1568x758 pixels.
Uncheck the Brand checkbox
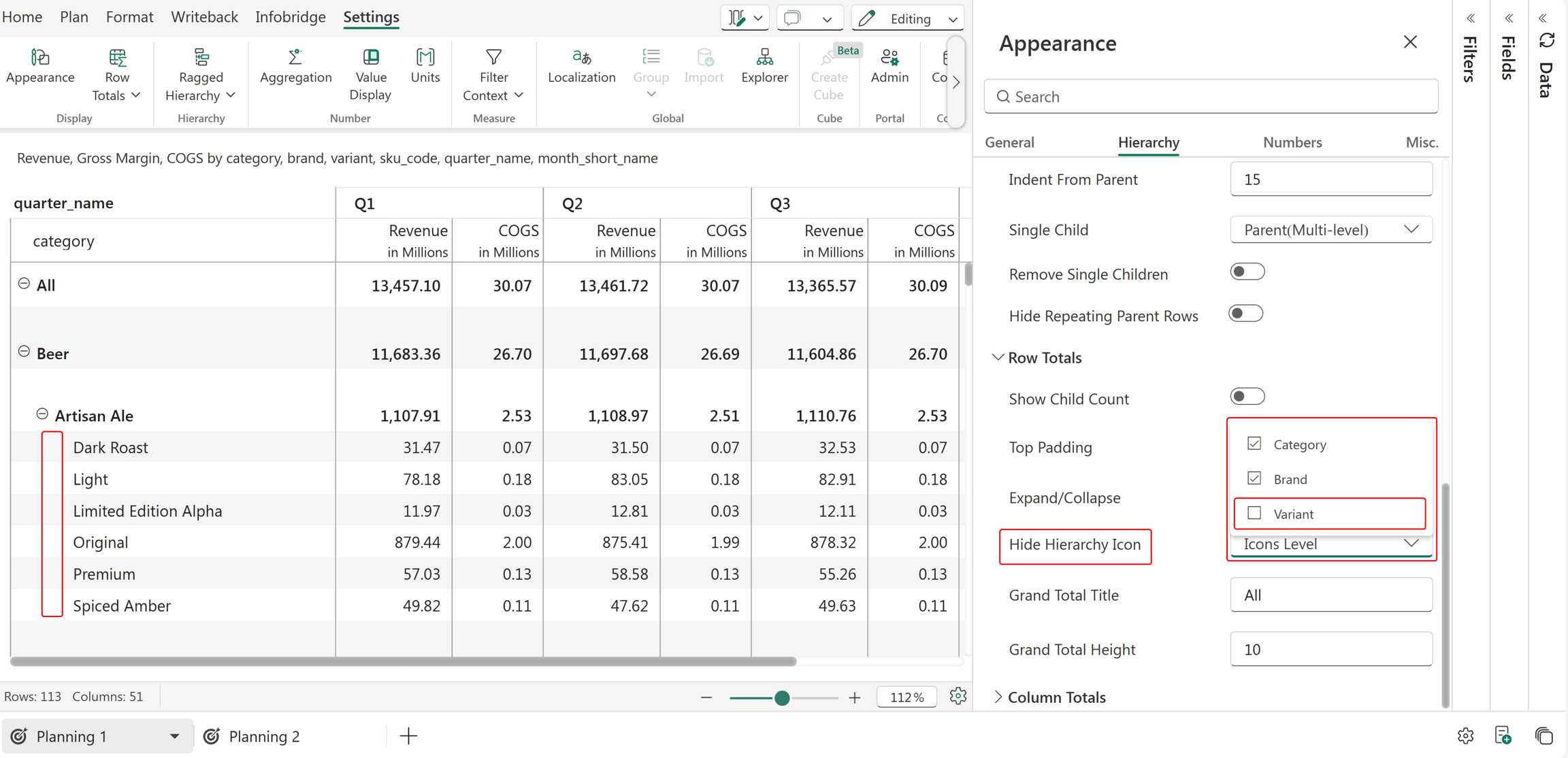(x=1254, y=478)
